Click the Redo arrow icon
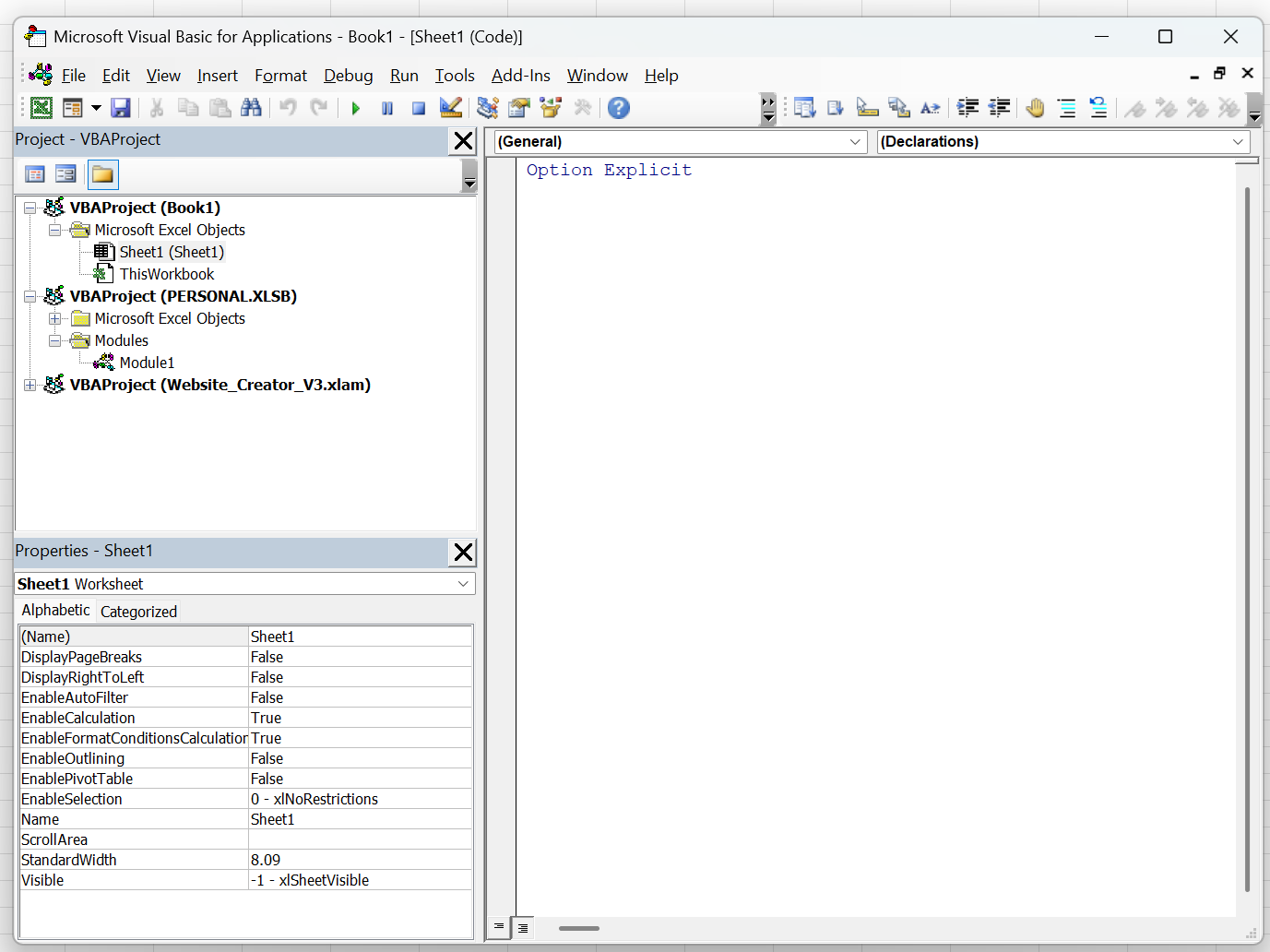Viewport: 1270px width, 952px height. 319,108
